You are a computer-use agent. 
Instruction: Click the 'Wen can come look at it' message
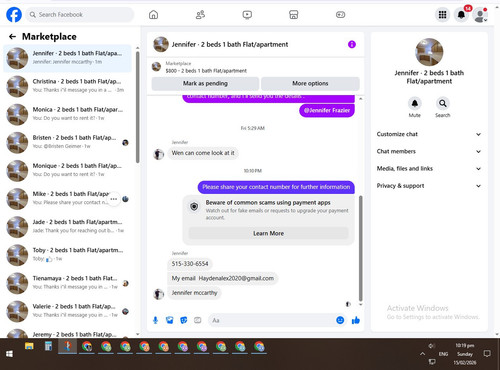(x=203, y=153)
